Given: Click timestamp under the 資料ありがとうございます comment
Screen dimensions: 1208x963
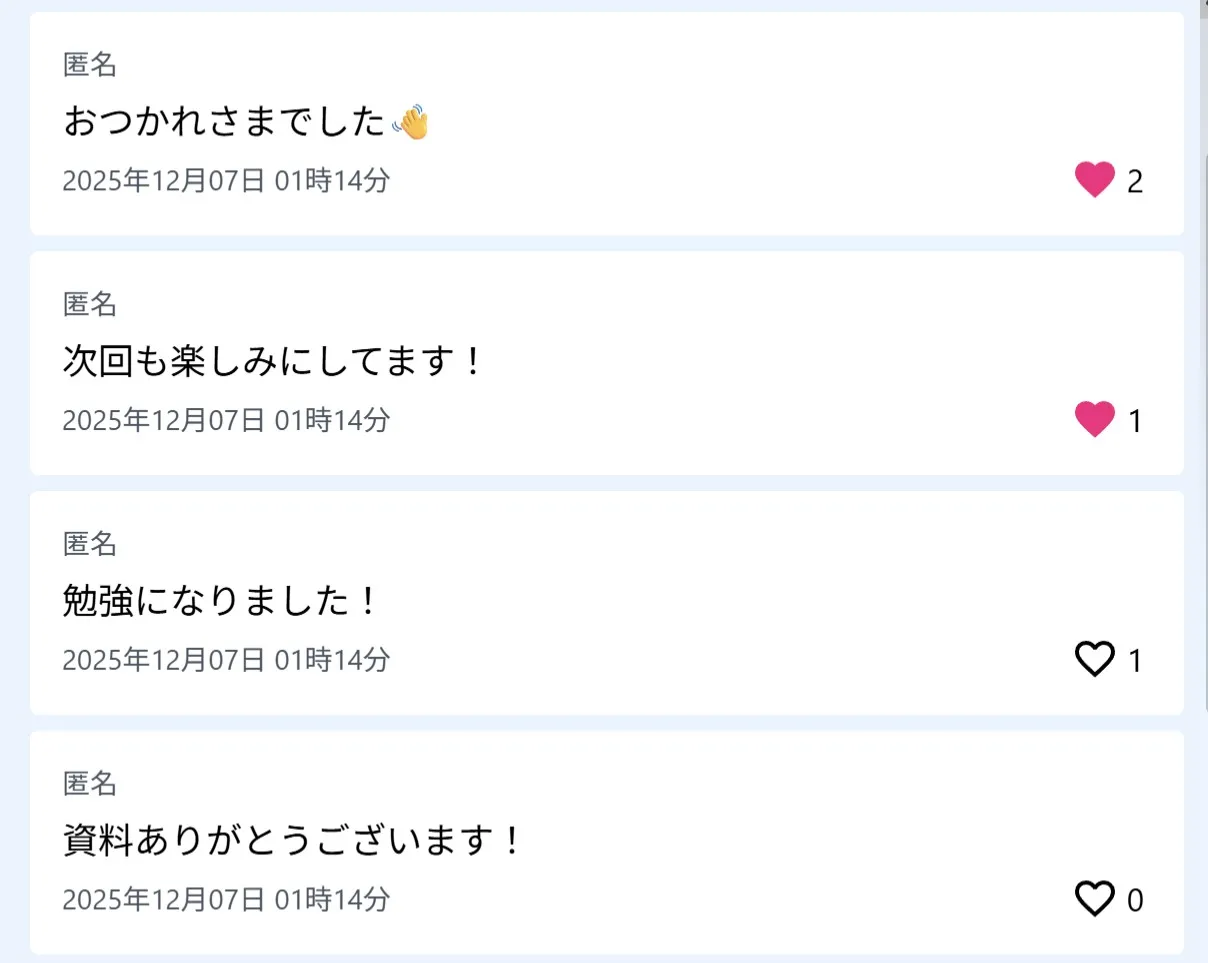Looking at the screenshot, I should 226,900.
